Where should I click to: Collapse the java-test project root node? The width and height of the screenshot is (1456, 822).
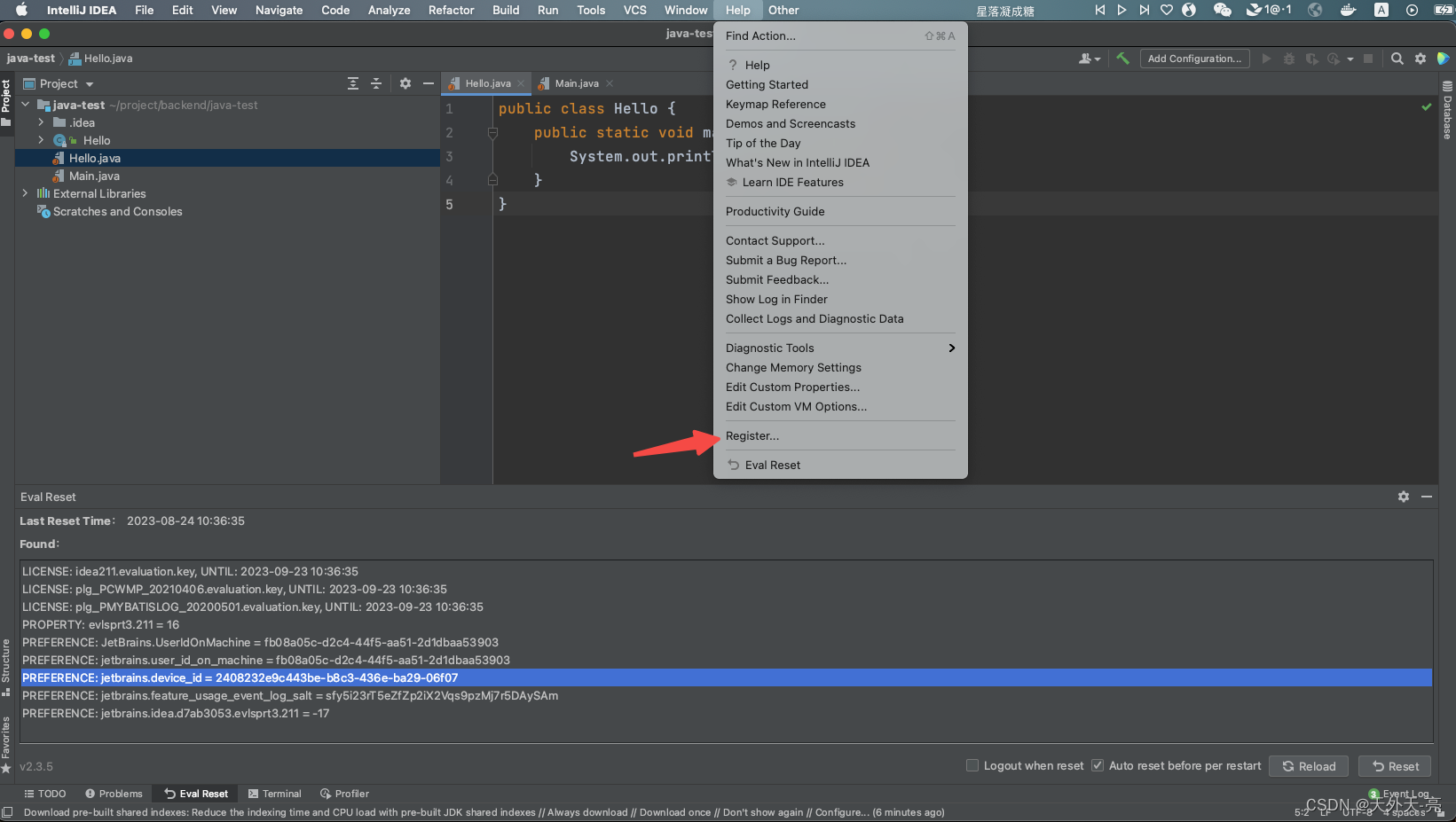tap(26, 105)
